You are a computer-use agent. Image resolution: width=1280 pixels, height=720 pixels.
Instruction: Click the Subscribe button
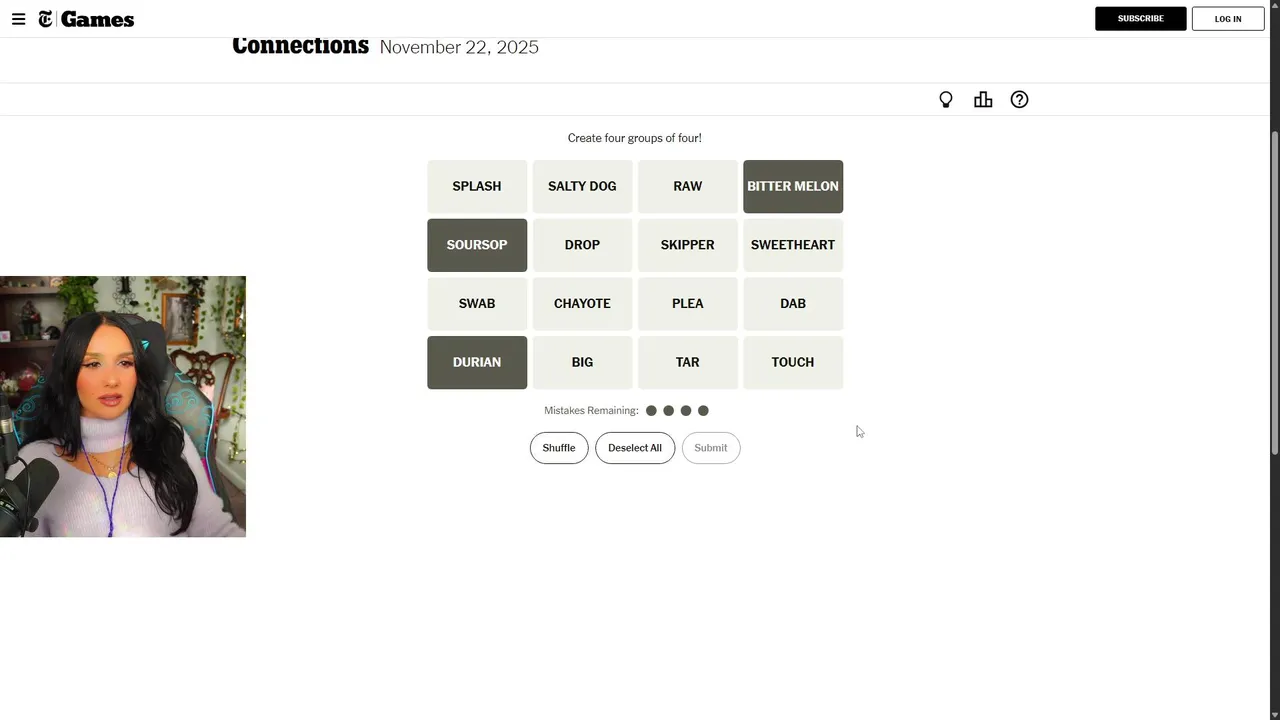tap(1140, 19)
